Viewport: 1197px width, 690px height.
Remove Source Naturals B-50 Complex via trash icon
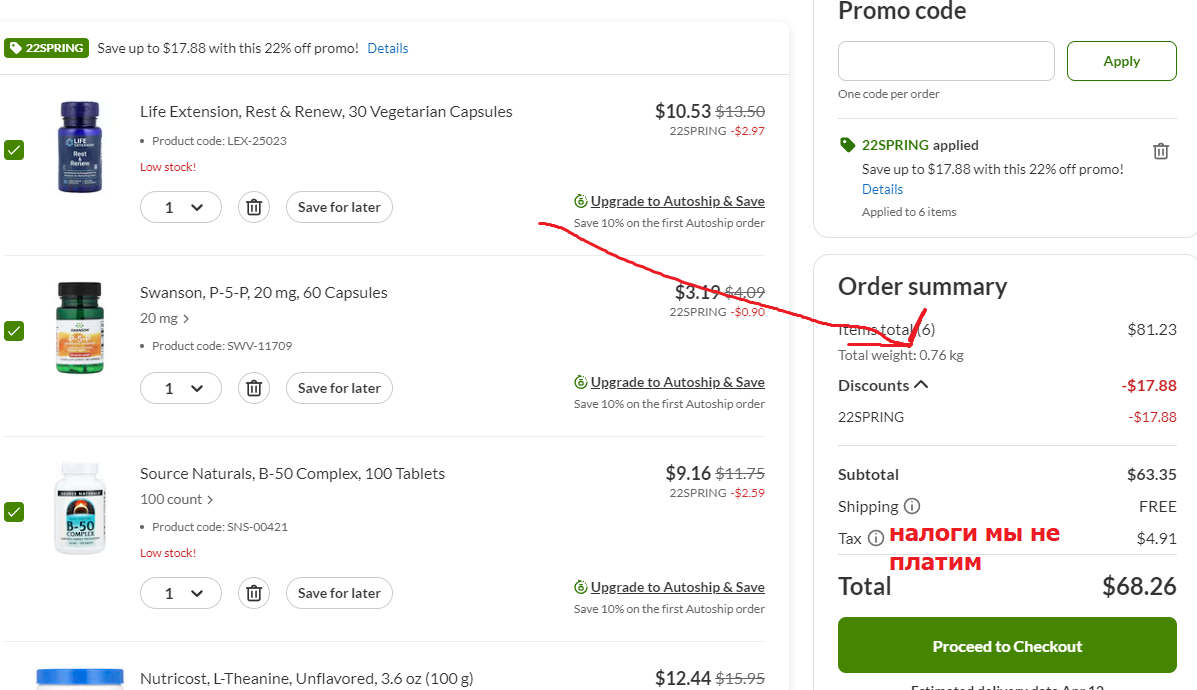(254, 593)
